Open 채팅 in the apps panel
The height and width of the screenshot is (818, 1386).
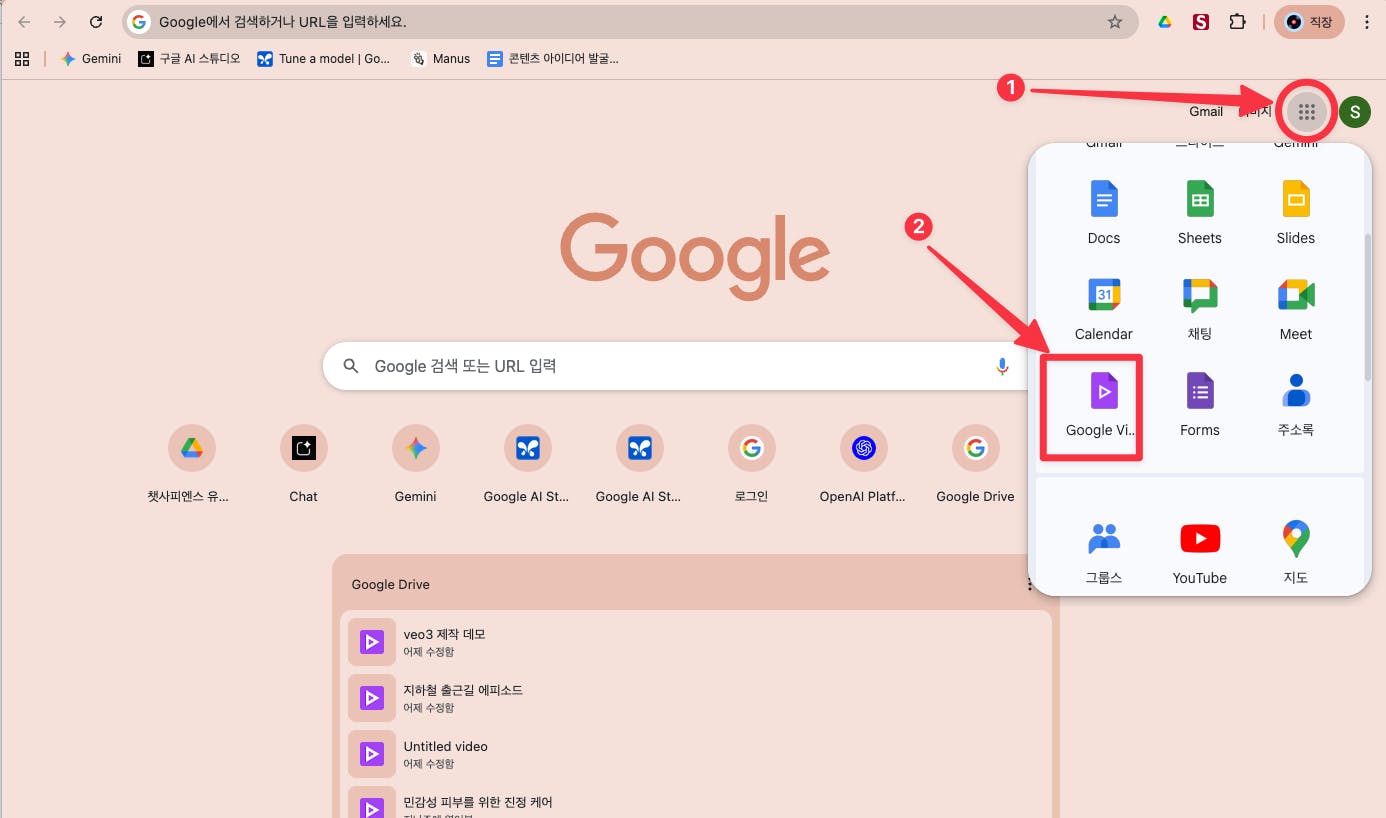1200,309
